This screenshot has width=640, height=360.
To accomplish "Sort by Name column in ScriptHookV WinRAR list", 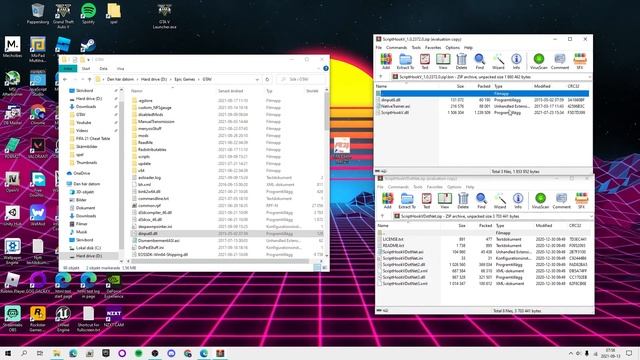I will [x=381, y=86].
